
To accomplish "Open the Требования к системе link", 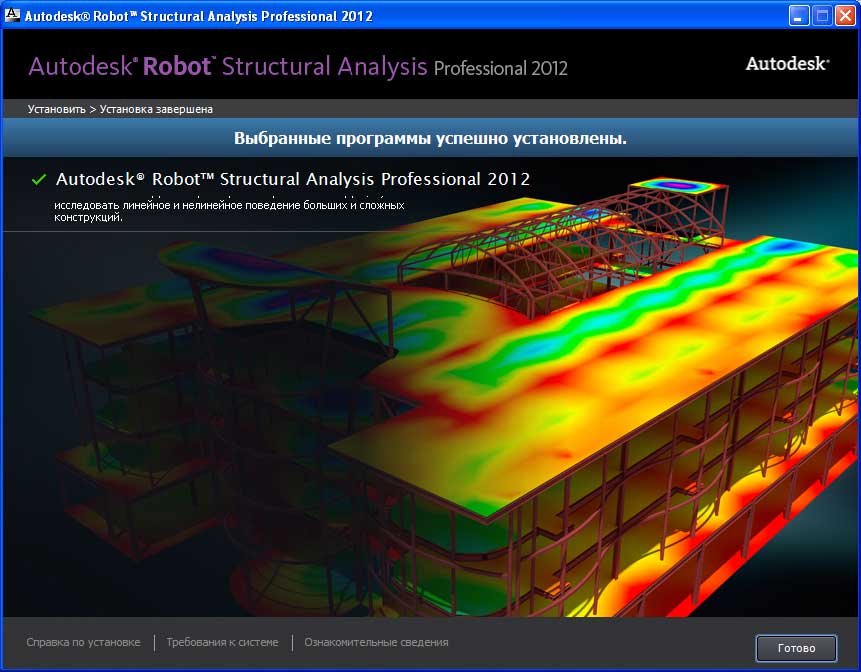I will [222, 642].
